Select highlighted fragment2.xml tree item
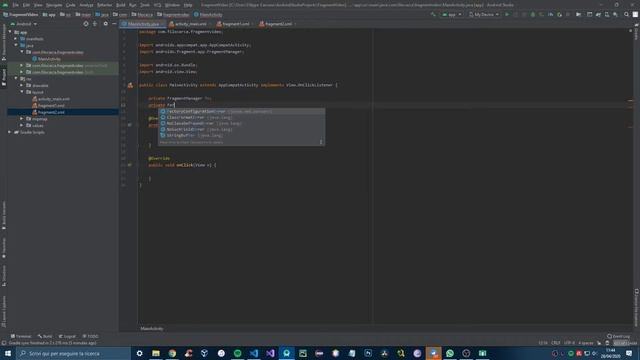 pos(63,112)
